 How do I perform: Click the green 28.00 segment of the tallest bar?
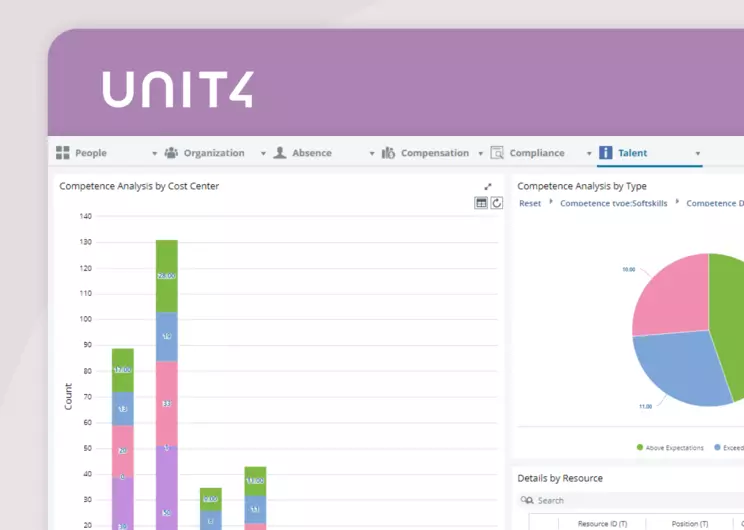click(167, 276)
